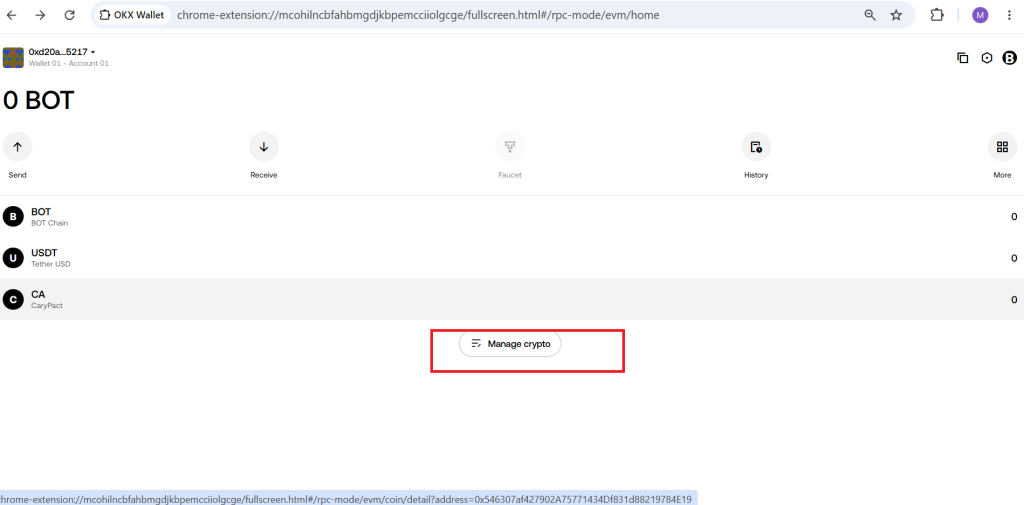Open settings via the hexagon icon
1024x505 pixels.
click(x=987, y=57)
